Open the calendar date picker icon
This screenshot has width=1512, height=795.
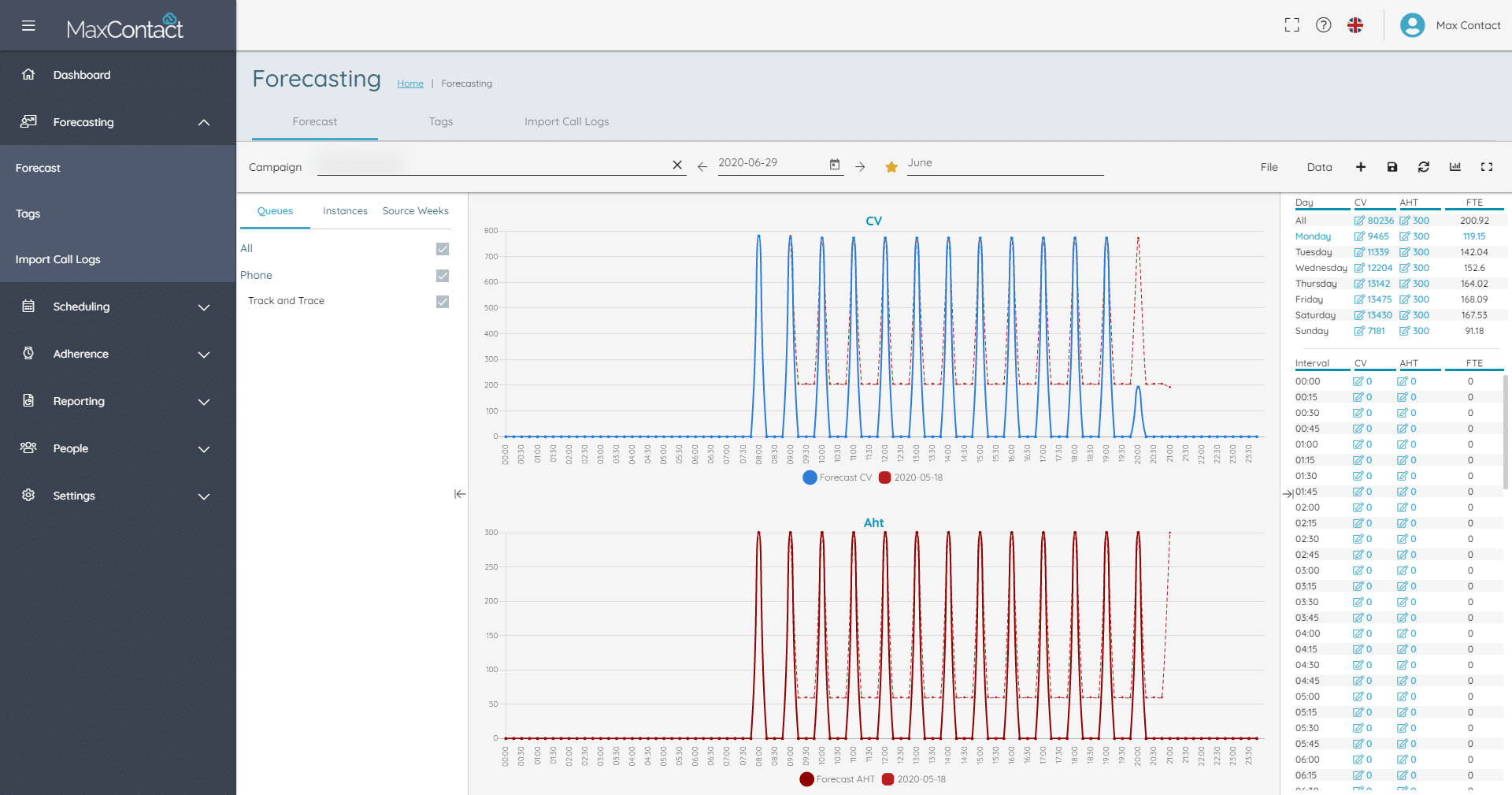[x=835, y=164]
